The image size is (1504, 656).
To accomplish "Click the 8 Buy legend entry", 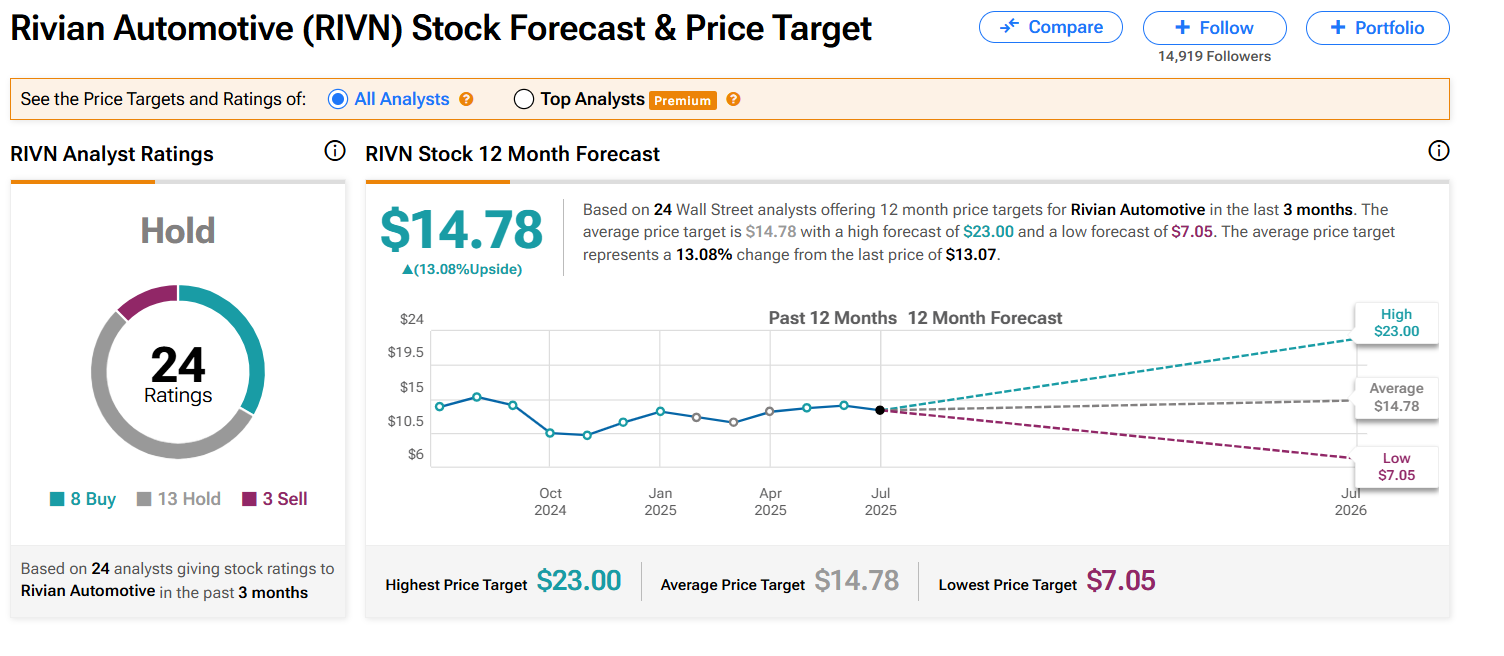I will pos(83,499).
